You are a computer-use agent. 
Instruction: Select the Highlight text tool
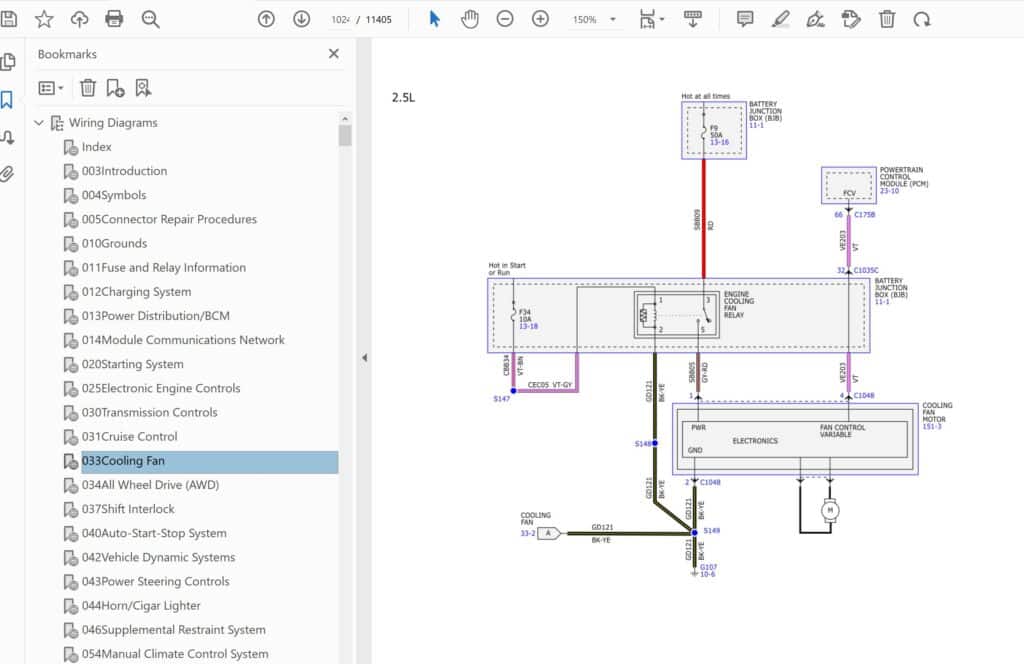[x=781, y=19]
